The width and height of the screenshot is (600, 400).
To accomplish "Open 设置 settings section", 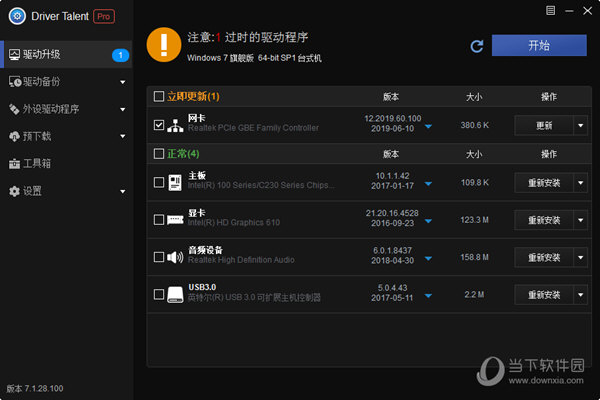I will tap(66, 191).
